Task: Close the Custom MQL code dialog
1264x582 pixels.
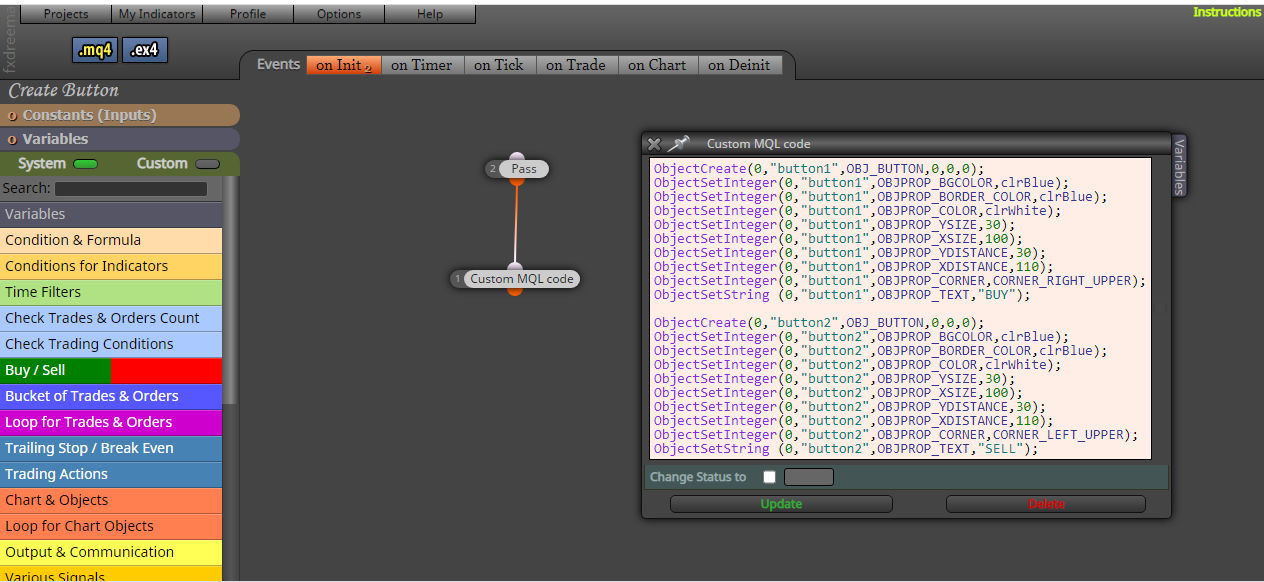Action: (x=654, y=144)
